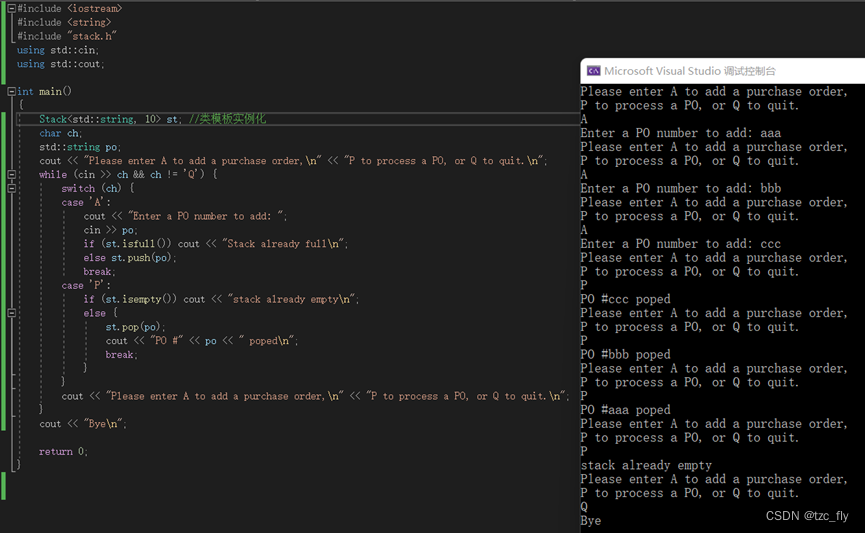Viewport: 865px width, 533px height.
Task: Click the cout "PO #" poped line
Action: pyautogui.click(x=202, y=341)
